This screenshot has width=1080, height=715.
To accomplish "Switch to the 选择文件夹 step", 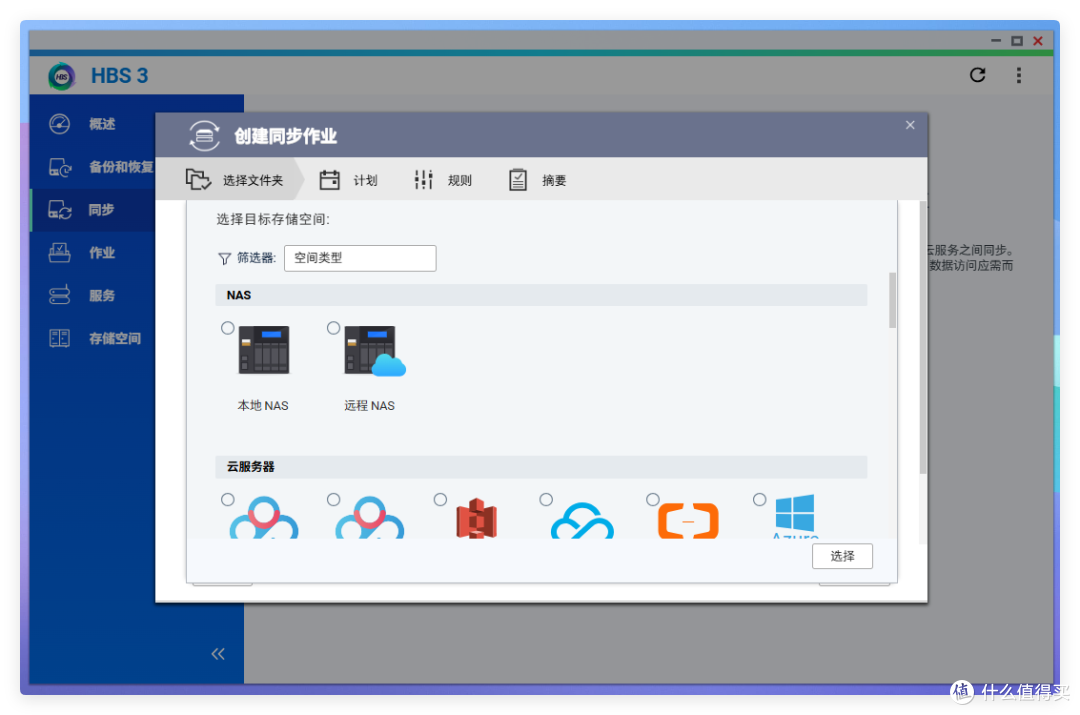I will pos(234,180).
